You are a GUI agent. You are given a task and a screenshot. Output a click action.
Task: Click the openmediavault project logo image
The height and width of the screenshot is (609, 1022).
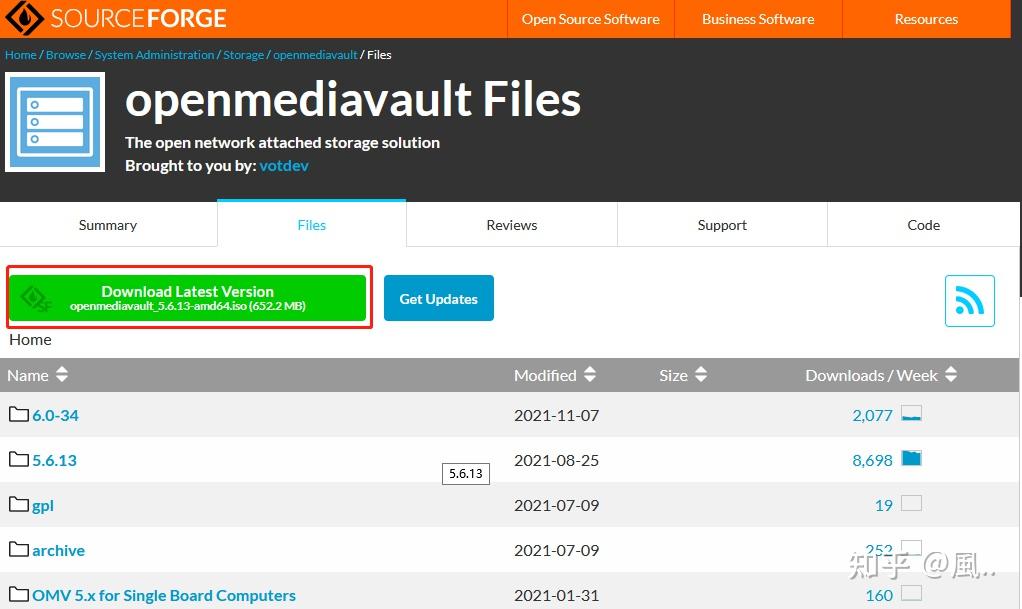[x=55, y=120]
